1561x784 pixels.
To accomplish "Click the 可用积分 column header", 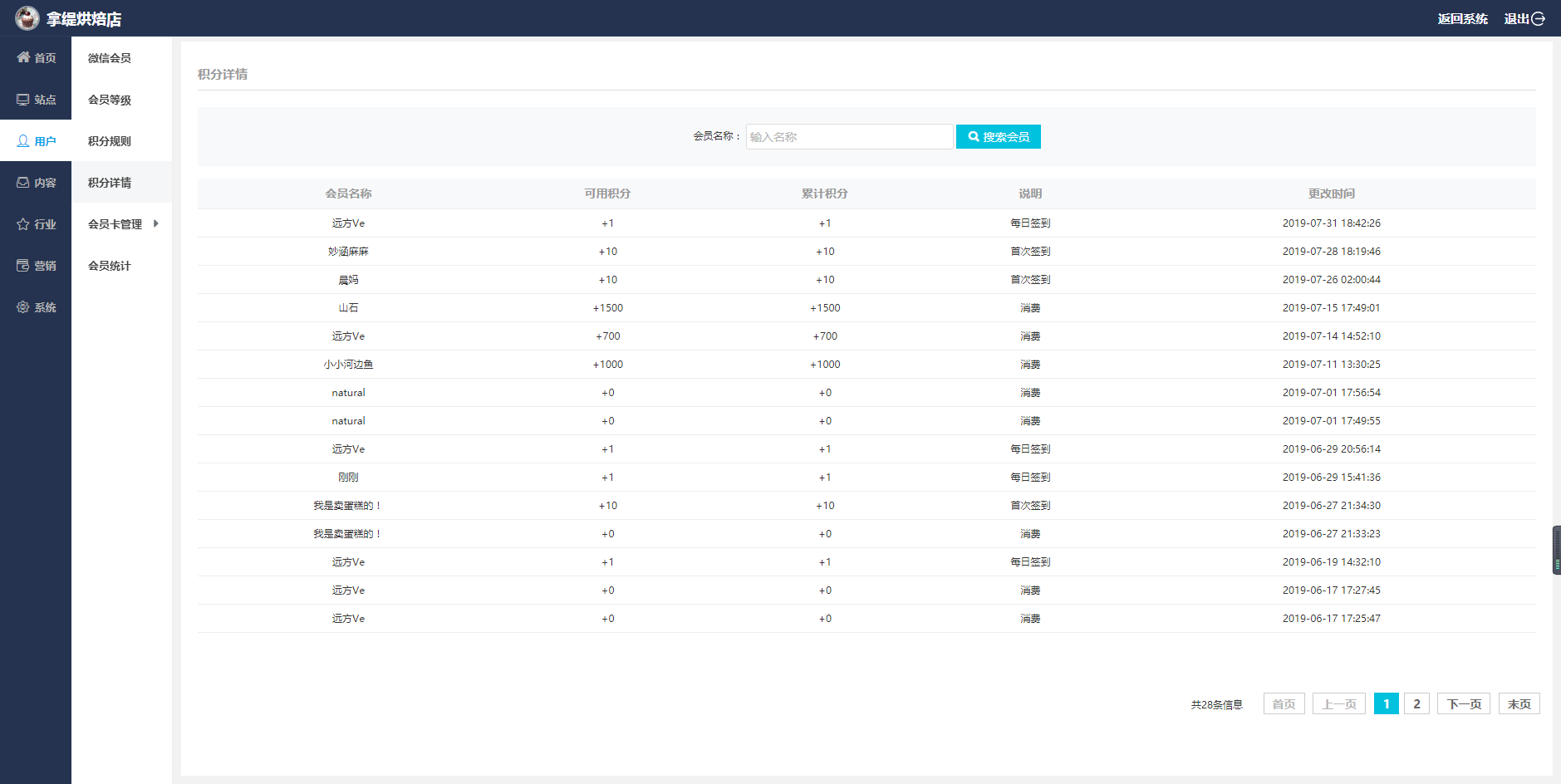I will [607, 193].
